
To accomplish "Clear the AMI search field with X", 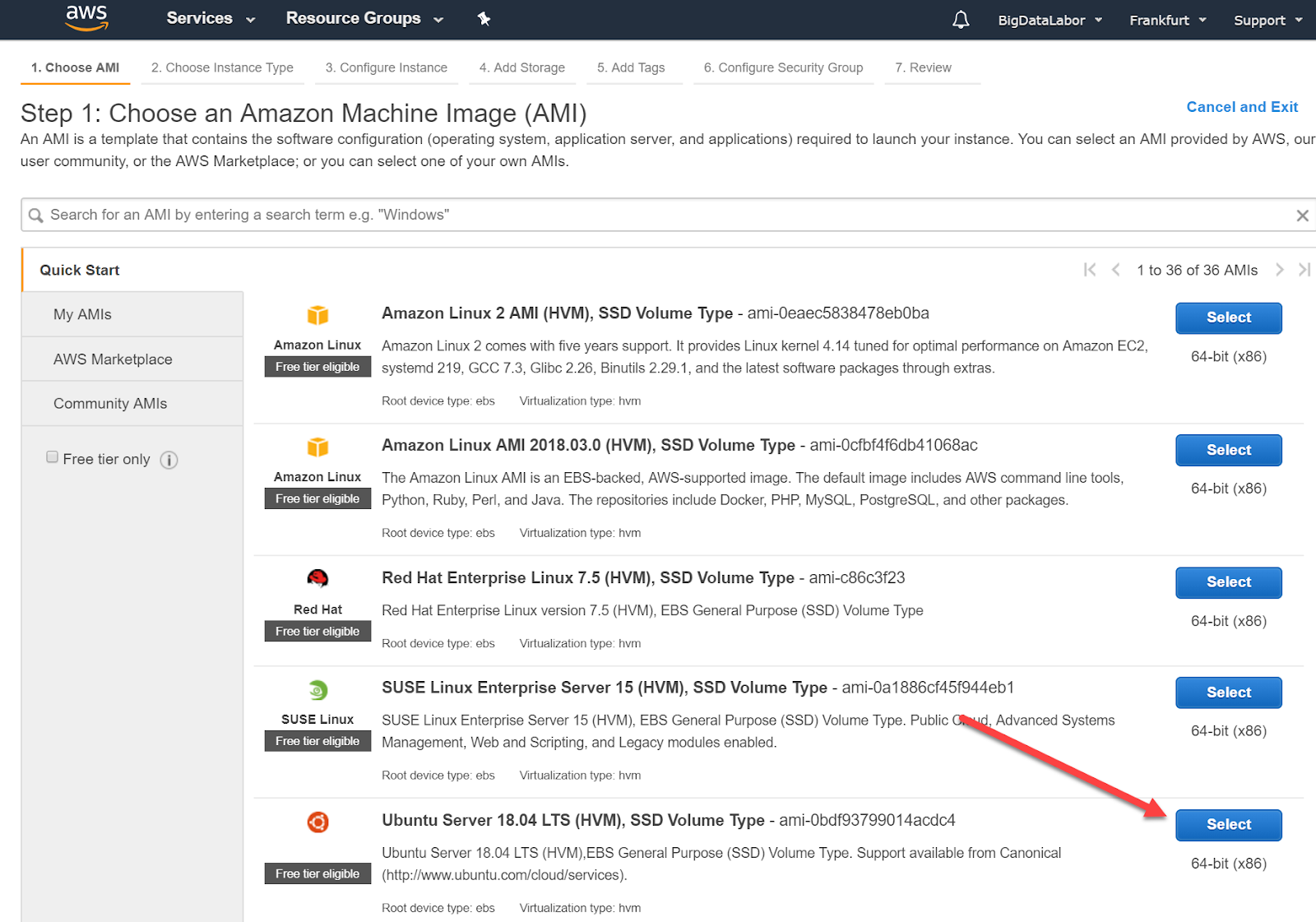I will point(1302,215).
